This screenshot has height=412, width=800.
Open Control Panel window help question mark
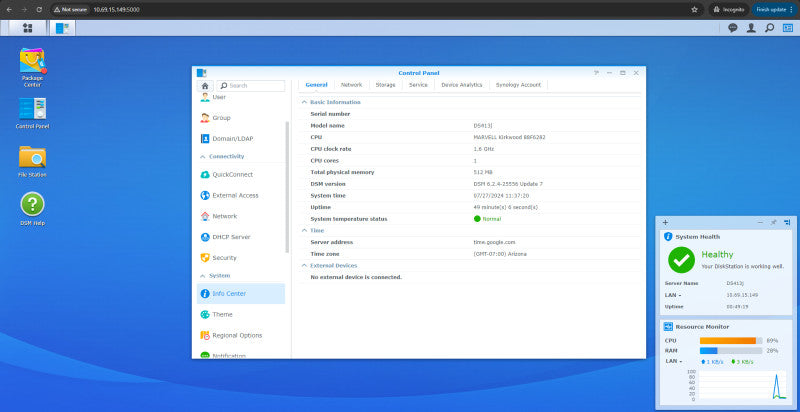pos(596,73)
